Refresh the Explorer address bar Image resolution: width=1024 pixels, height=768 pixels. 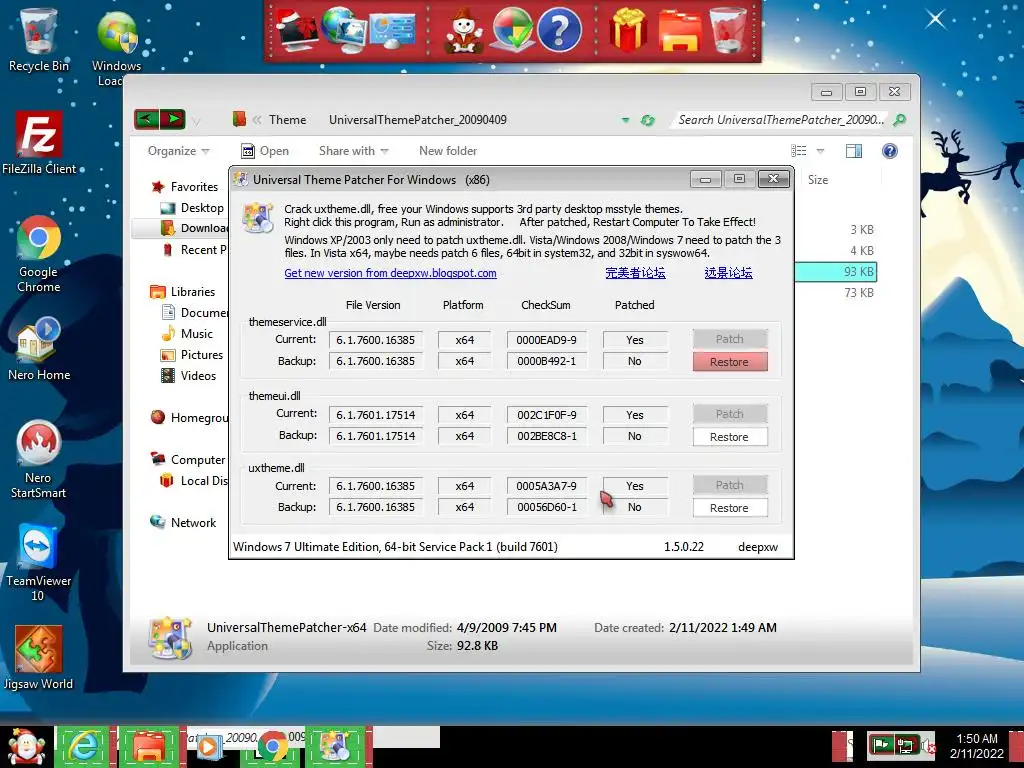647,120
